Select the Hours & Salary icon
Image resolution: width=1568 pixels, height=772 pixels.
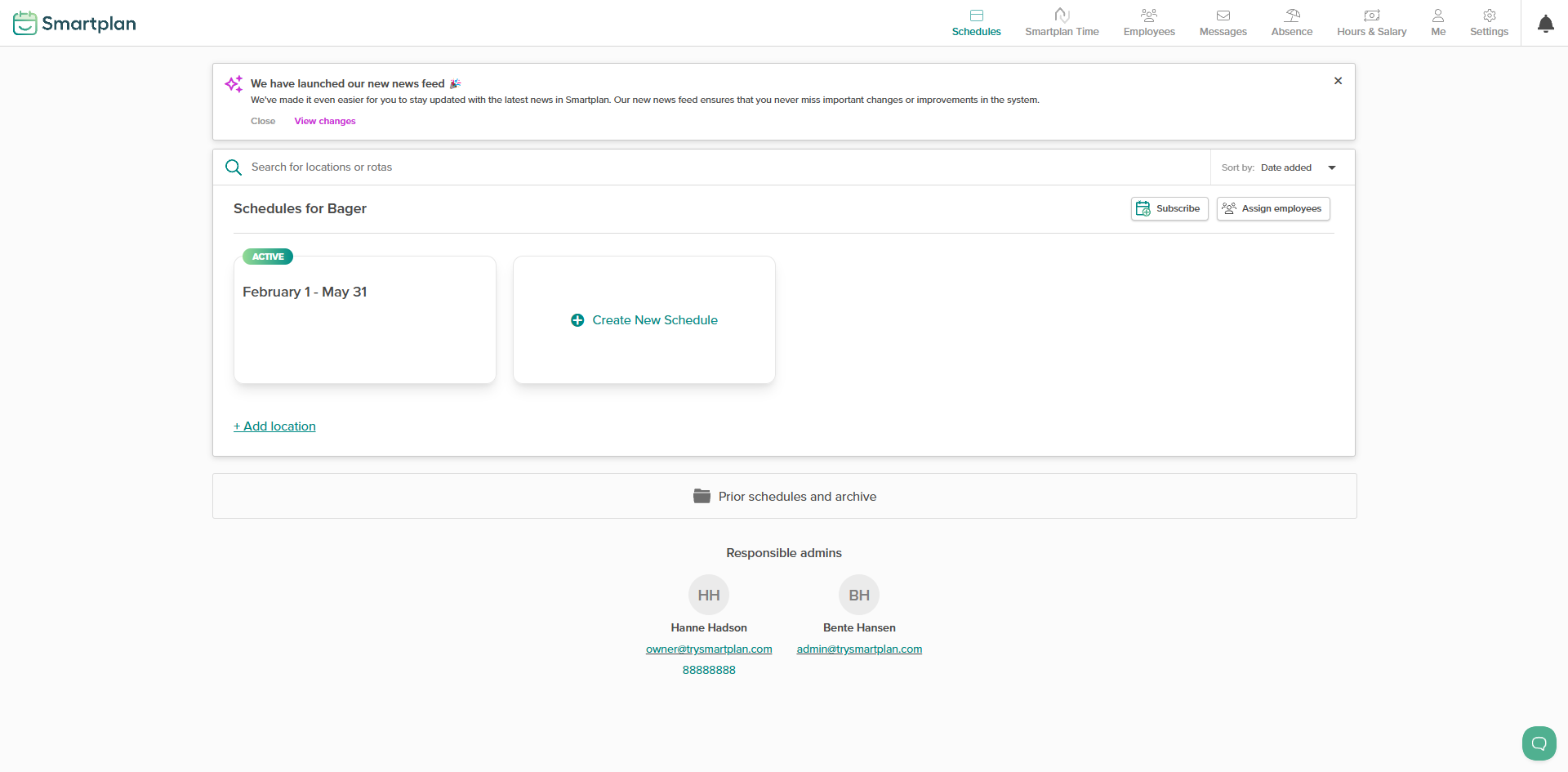click(x=1371, y=15)
